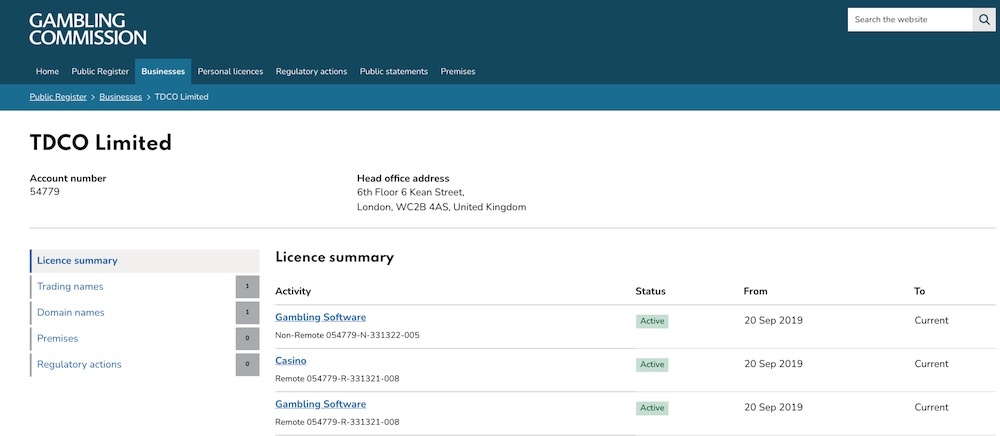Click the Activity column header
Screen dimensions: 1000x436
(293, 291)
